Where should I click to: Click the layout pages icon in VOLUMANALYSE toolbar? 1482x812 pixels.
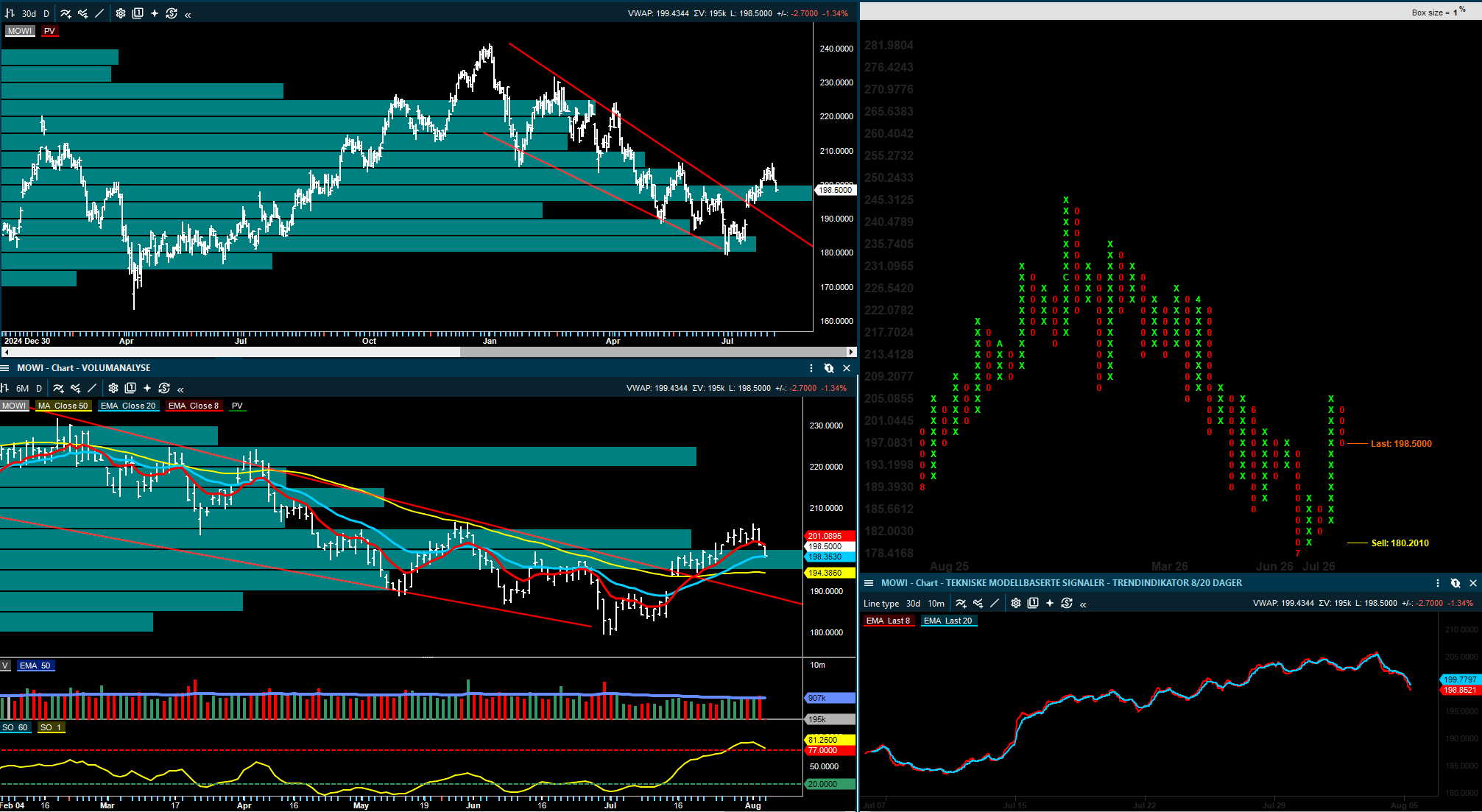click(130, 388)
